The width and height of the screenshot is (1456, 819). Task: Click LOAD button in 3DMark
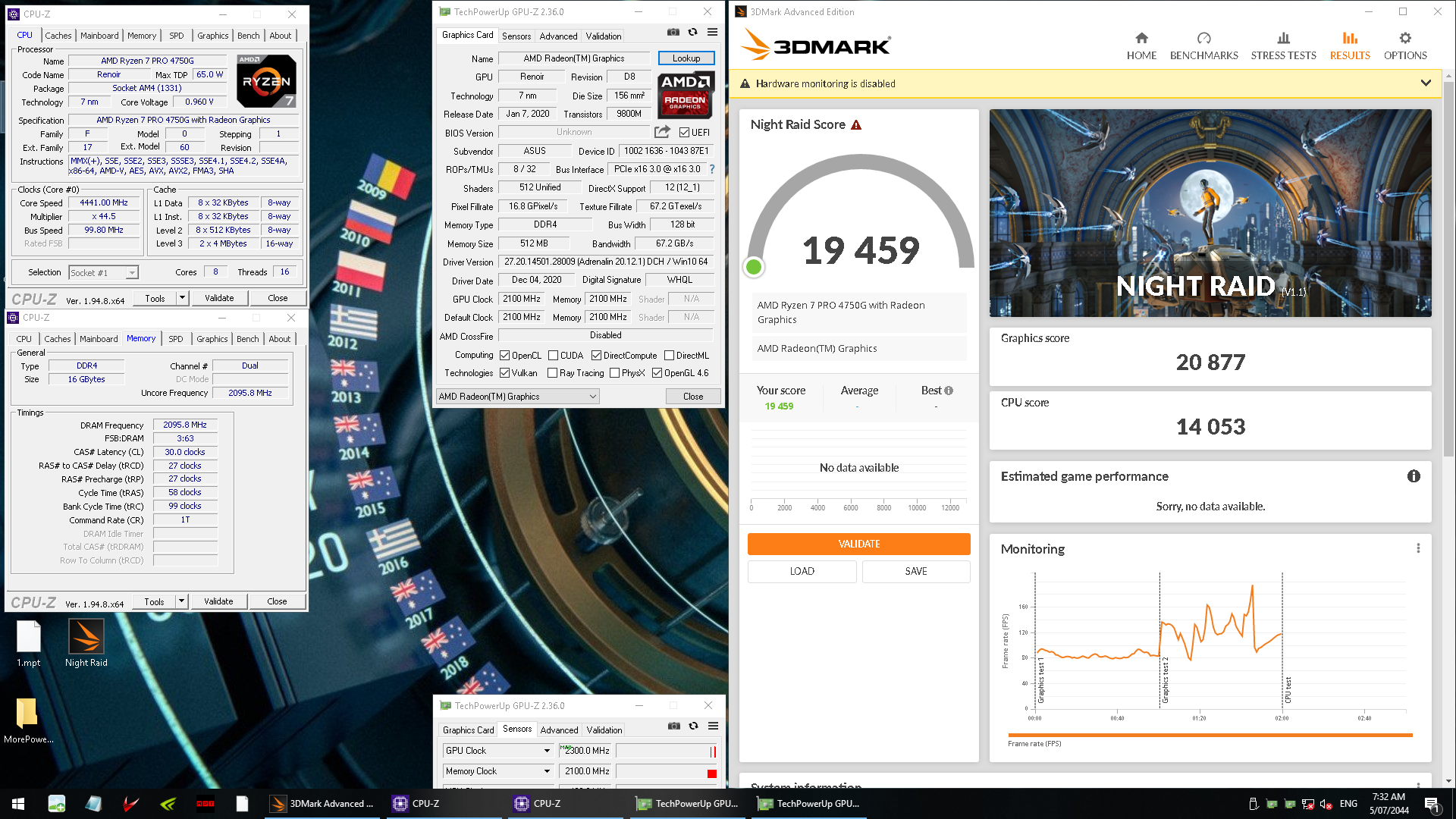tap(802, 571)
